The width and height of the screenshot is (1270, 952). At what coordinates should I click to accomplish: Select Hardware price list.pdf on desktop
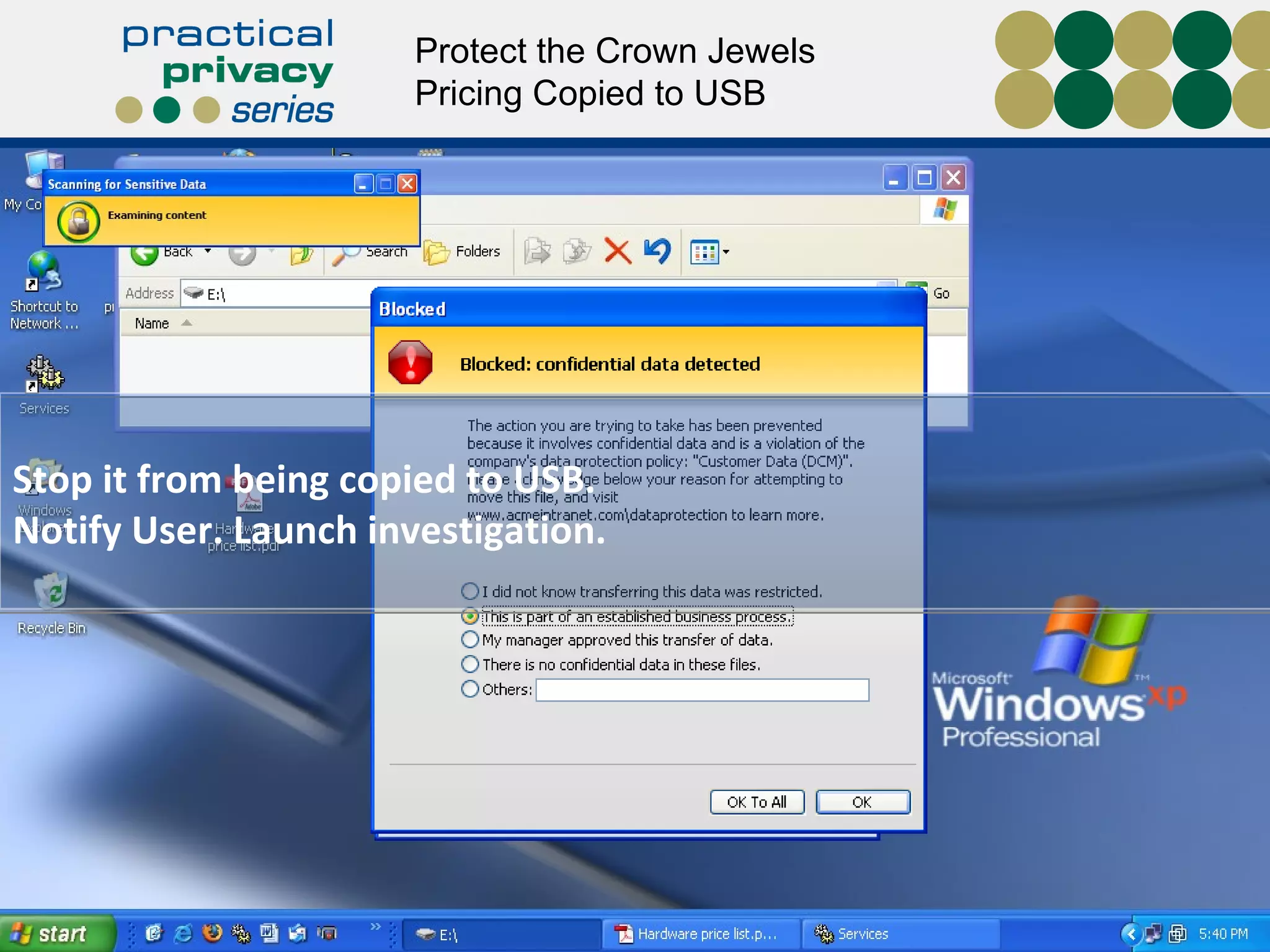[246, 512]
